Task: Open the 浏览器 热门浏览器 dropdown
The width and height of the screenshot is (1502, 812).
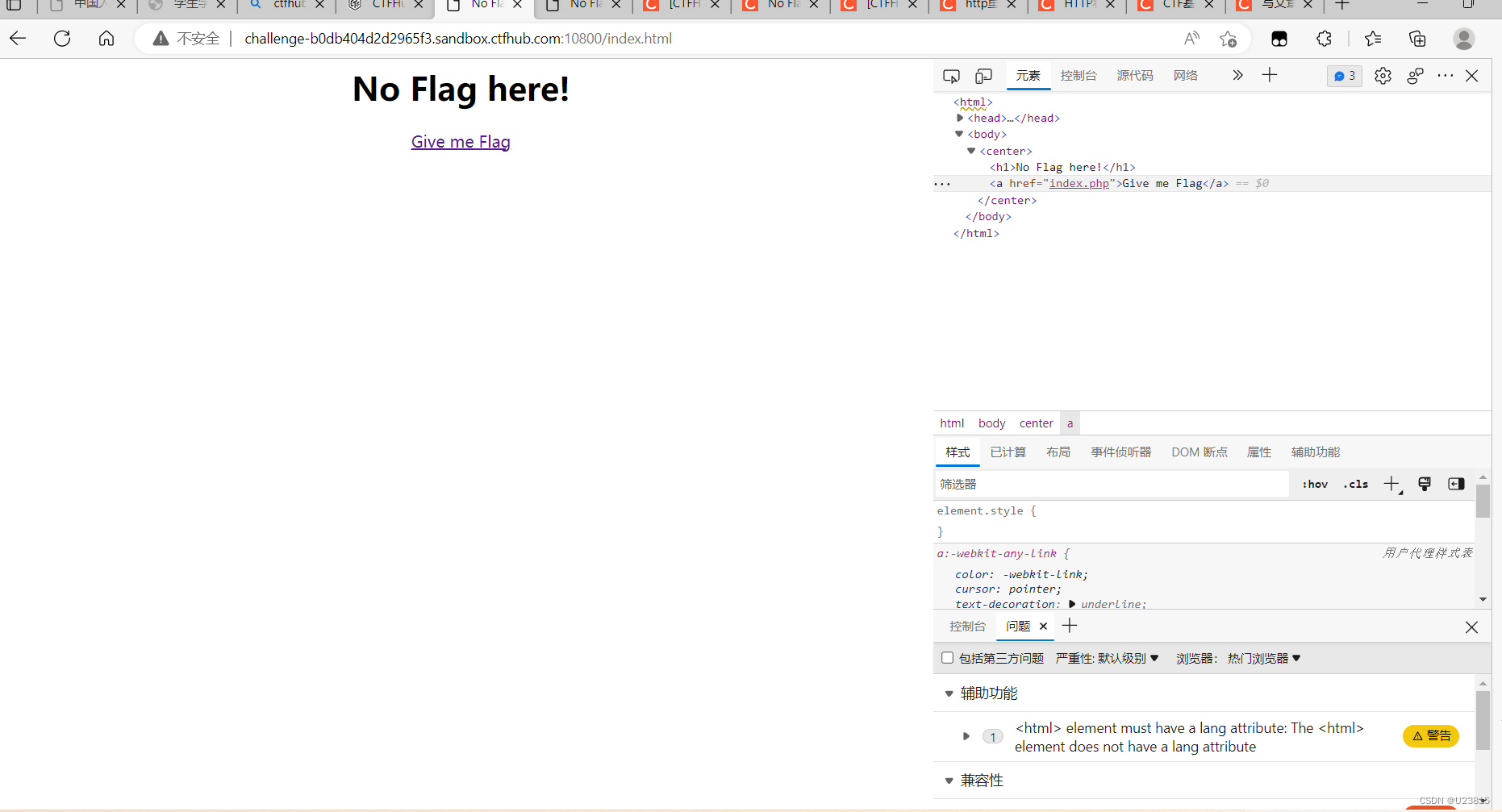Action: pyautogui.click(x=1238, y=659)
